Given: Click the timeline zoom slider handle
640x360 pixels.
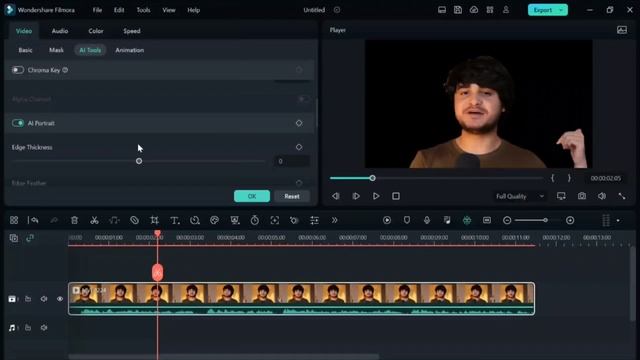Looking at the screenshot, I should coord(545,220).
